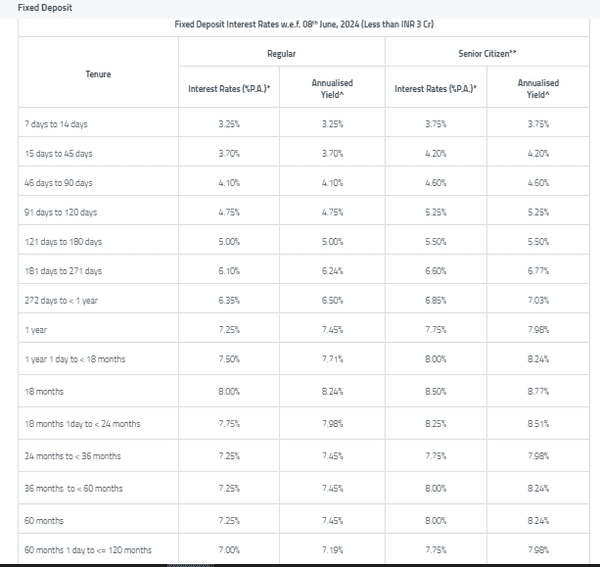The image size is (600, 567).
Task: Select the Tenure column header
Action: 98,73
